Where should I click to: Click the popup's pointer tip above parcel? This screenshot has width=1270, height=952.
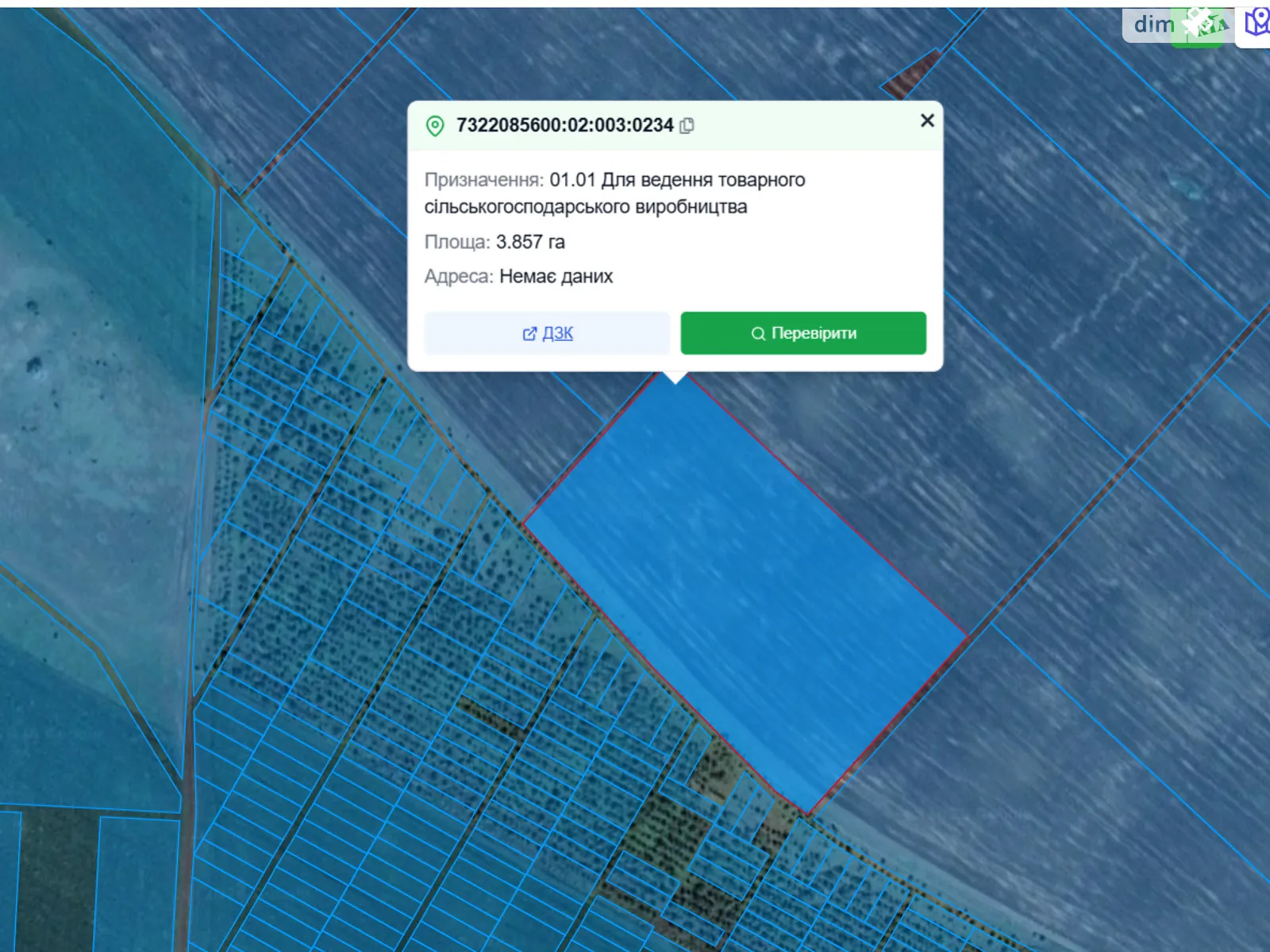pyautogui.click(x=675, y=378)
